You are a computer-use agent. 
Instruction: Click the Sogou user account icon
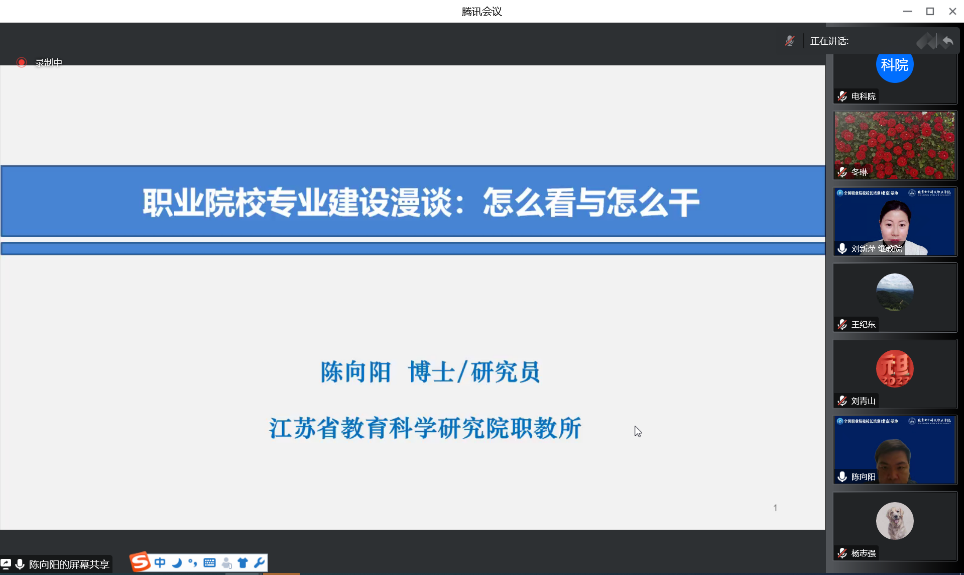[226, 563]
